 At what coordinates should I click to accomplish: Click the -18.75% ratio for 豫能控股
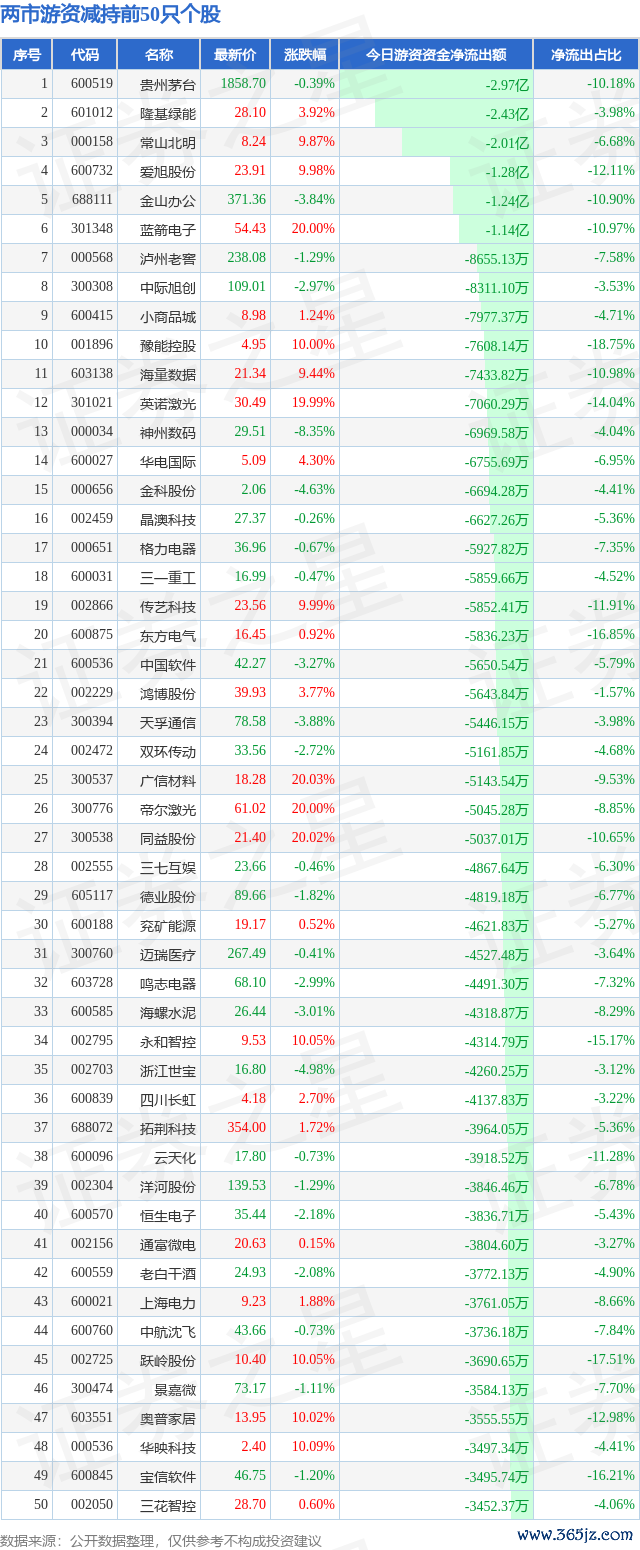pyautogui.click(x=610, y=345)
